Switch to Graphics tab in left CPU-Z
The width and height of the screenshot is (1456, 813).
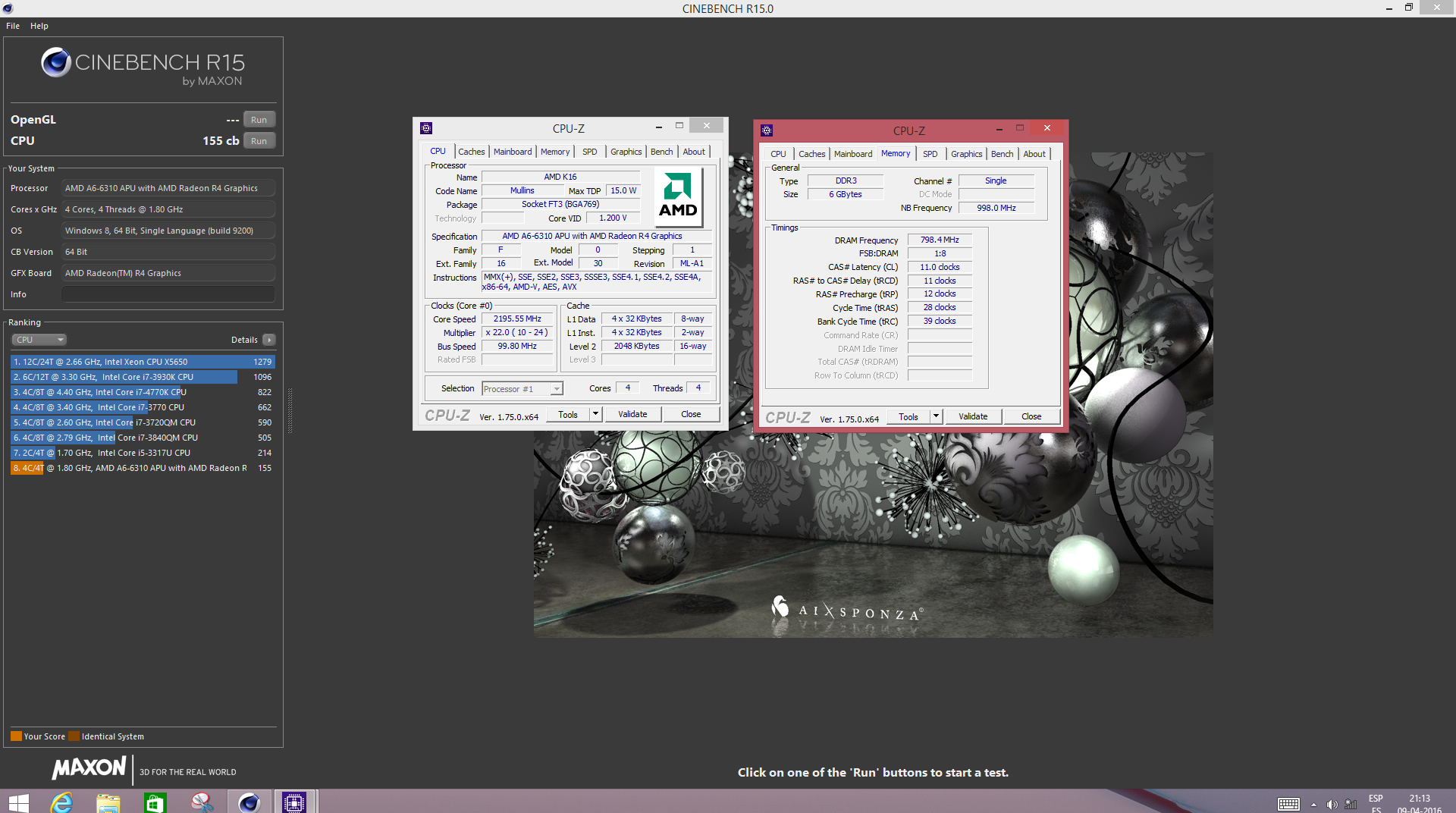tap(626, 152)
